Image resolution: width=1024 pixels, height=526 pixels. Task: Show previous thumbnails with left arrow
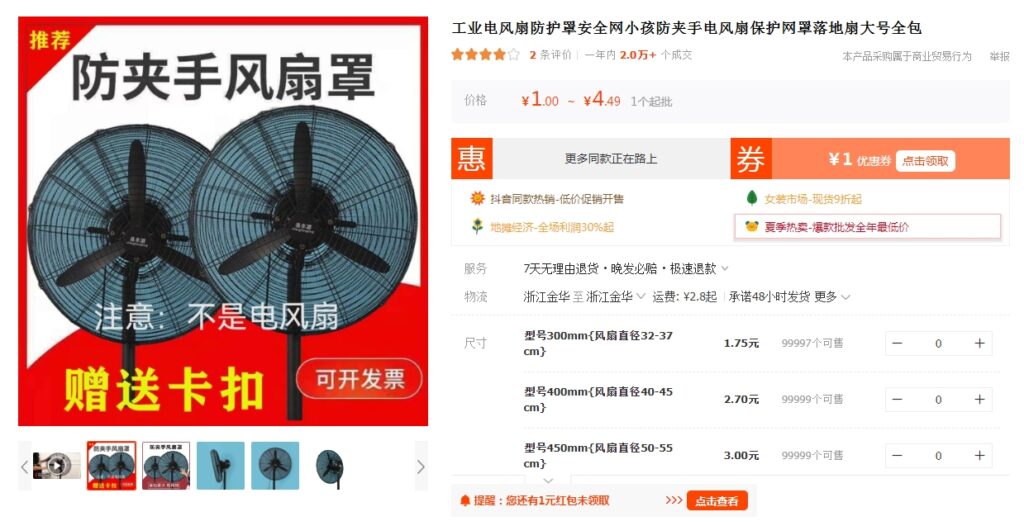[25, 467]
